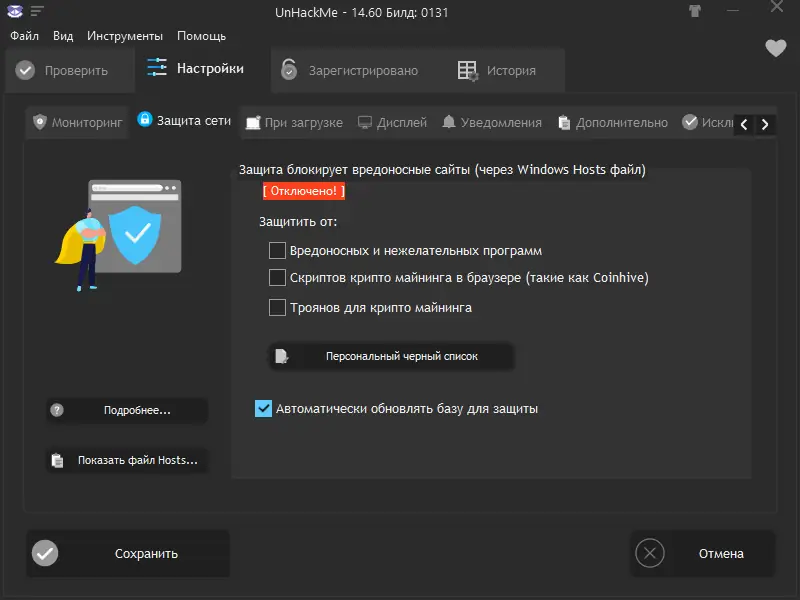
Task: Open the Помощь menu
Action: pos(201,36)
